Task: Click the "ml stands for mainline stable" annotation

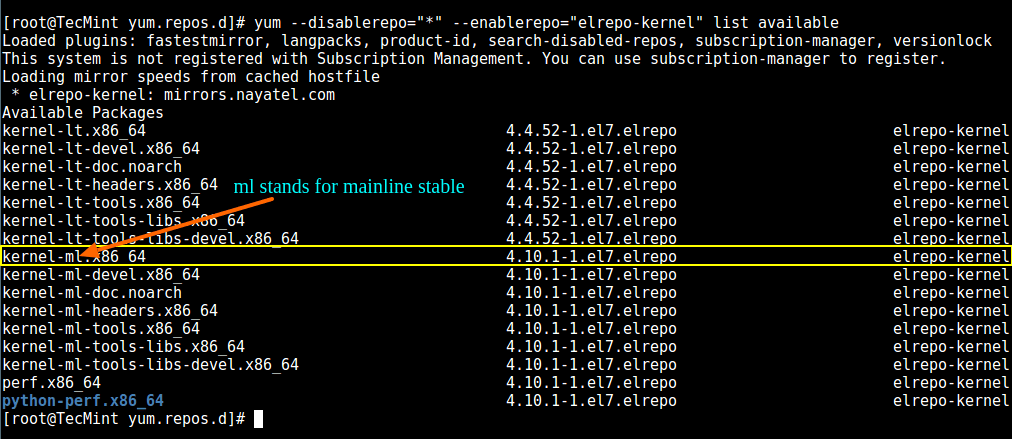Action: coord(349,187)
